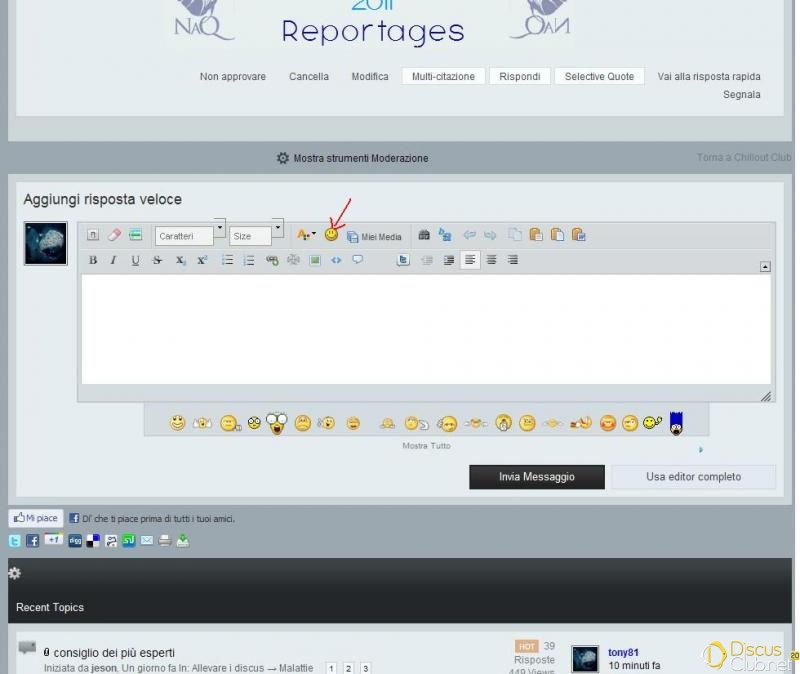Insert a hyperlink in the reply
This screenshot has width=800, height=674.
click(x=272, y=260)
